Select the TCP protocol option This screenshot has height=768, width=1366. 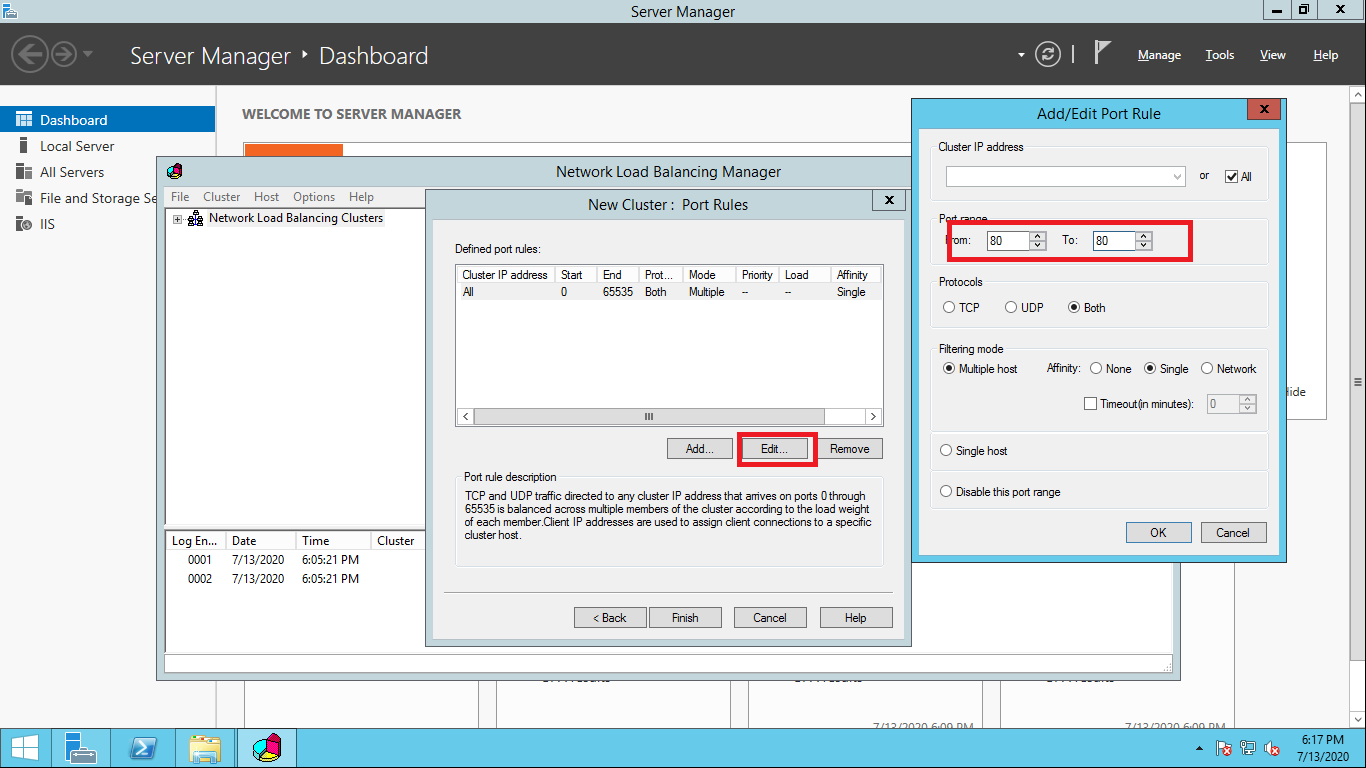tap(949, 308)
